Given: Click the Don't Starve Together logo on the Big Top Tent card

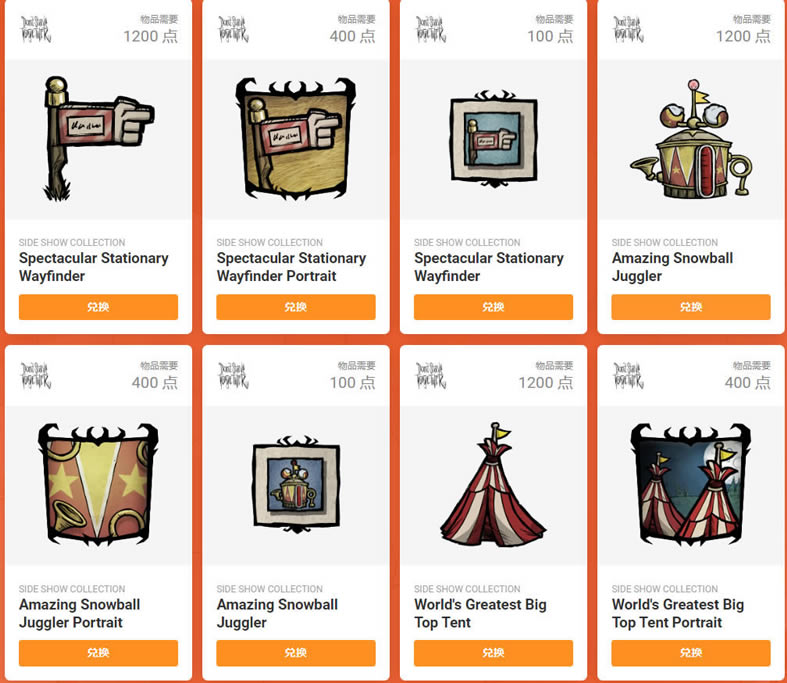Looking at the screenshot, I should (431, 375).
